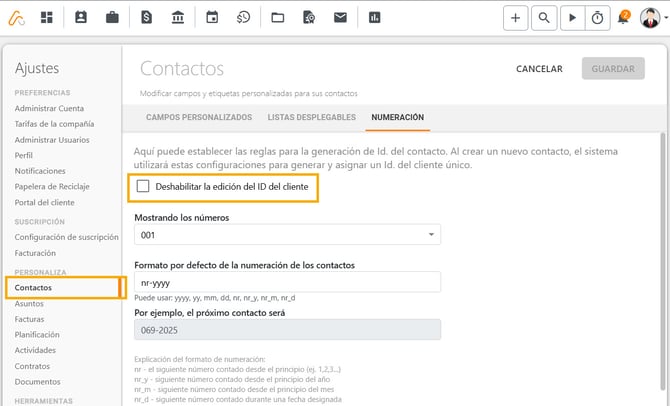
Task: Open the invoices dollar document icon
Action: [x=147, y=18]
